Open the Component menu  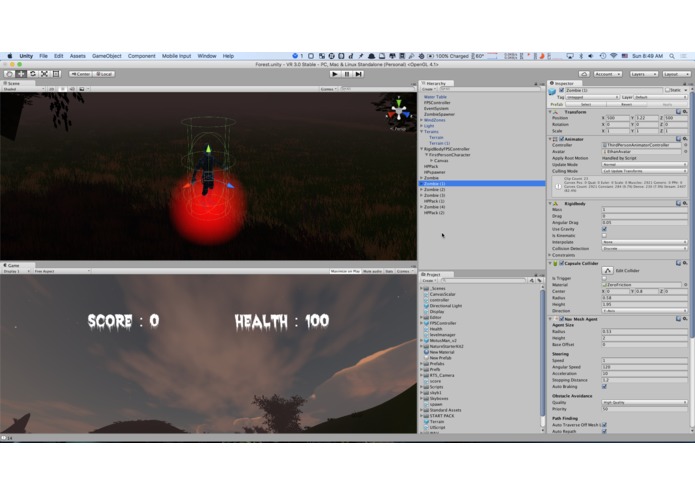(x=141, y=56)
